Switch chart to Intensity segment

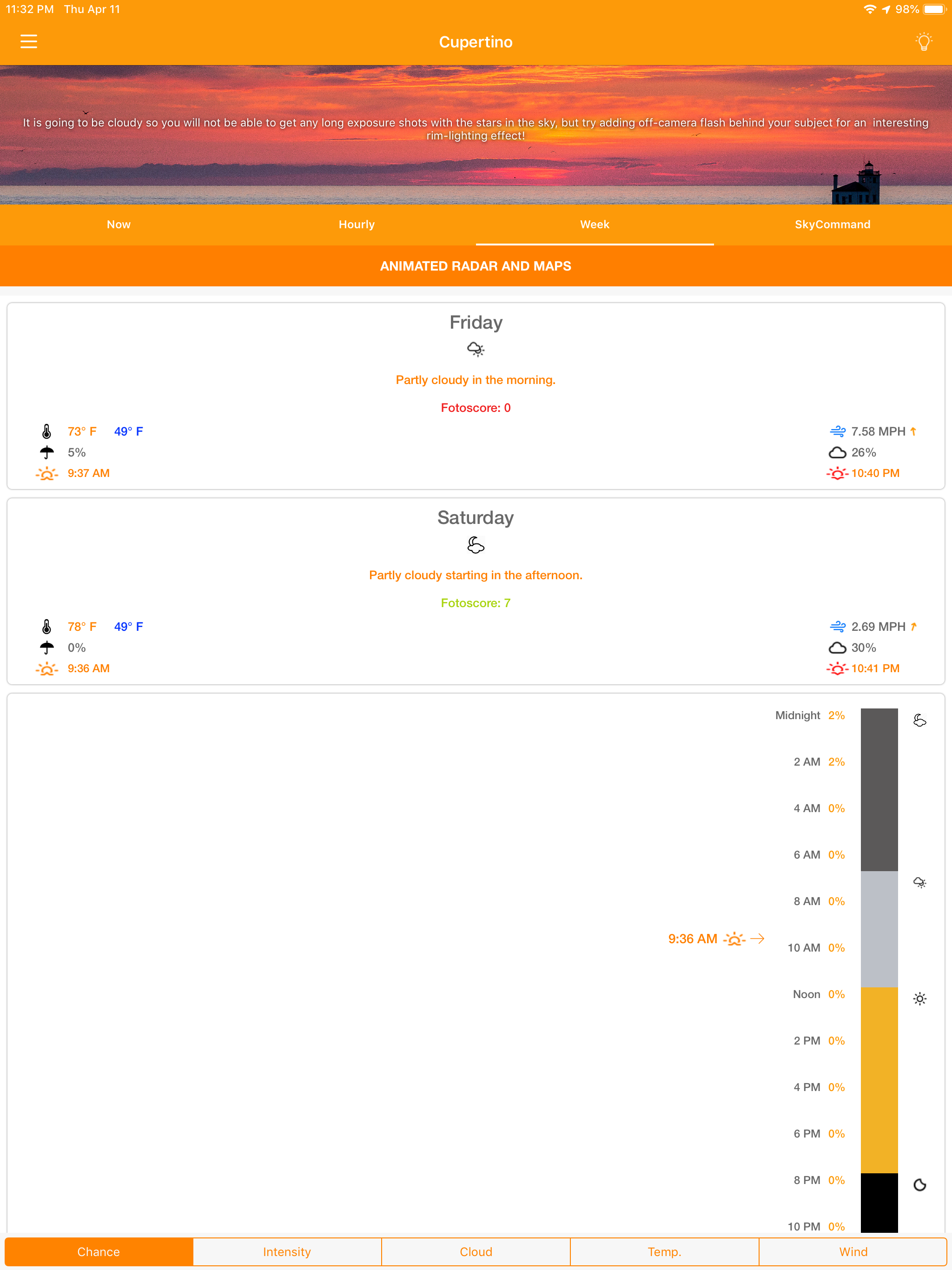tap(287, 1251)
